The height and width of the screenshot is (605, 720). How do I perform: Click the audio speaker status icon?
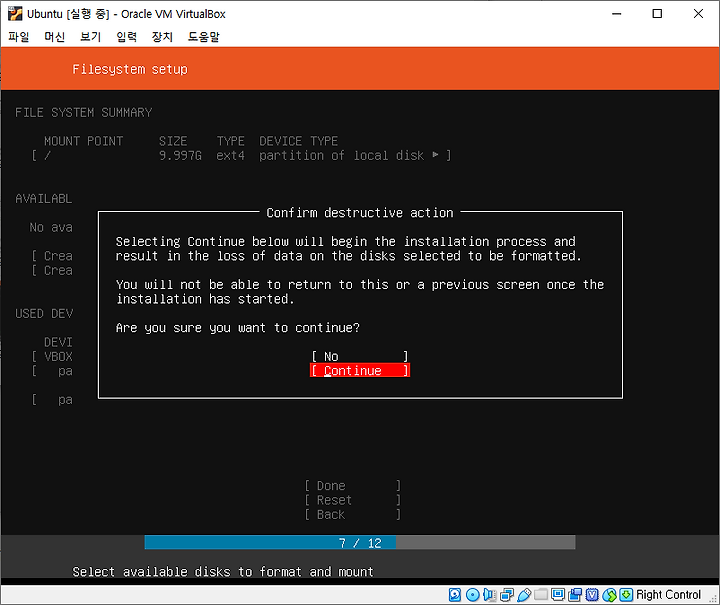(489, 594)
